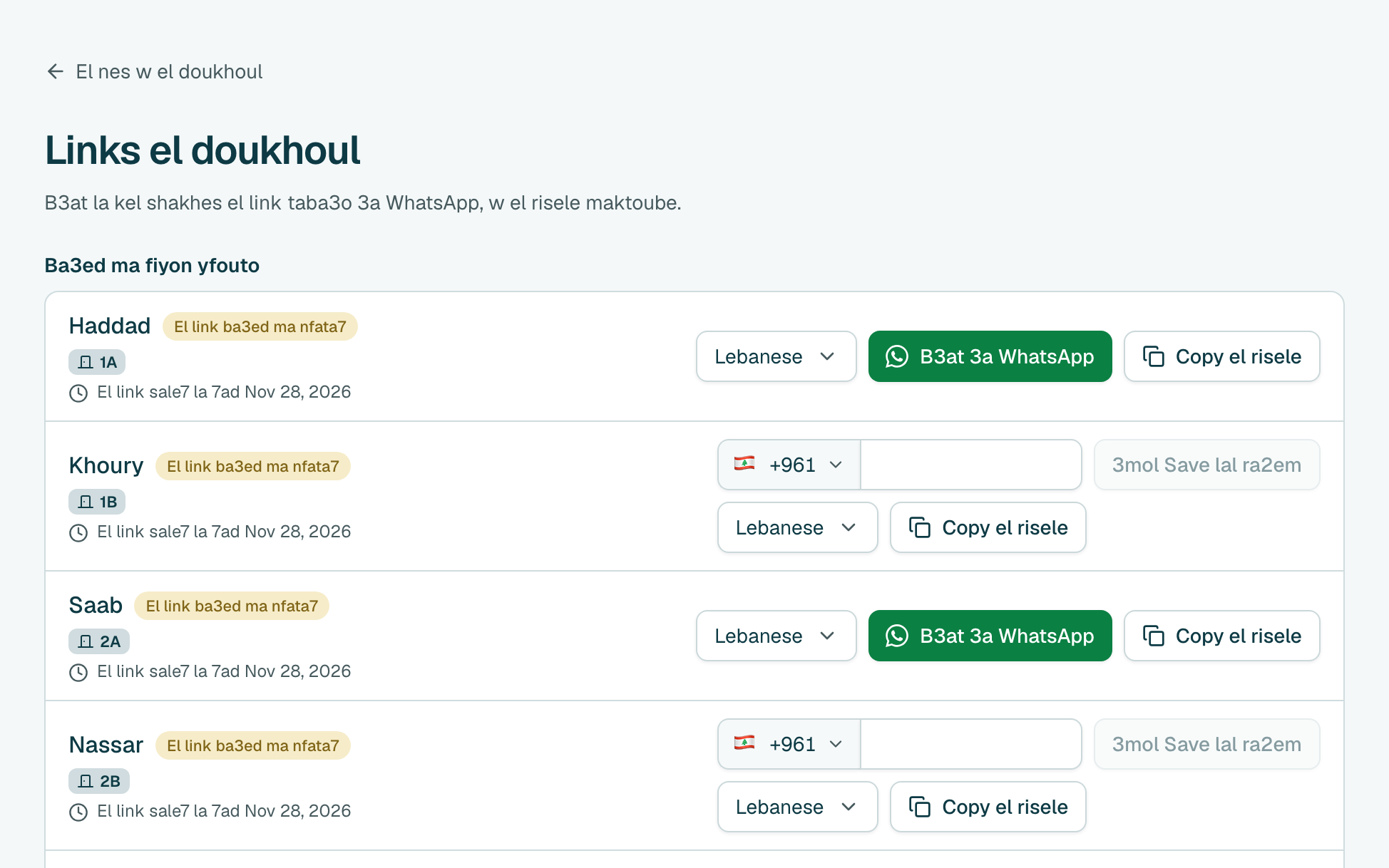
Task: Open the +961 country code selector for Nassar
Action: click(789, 744)
